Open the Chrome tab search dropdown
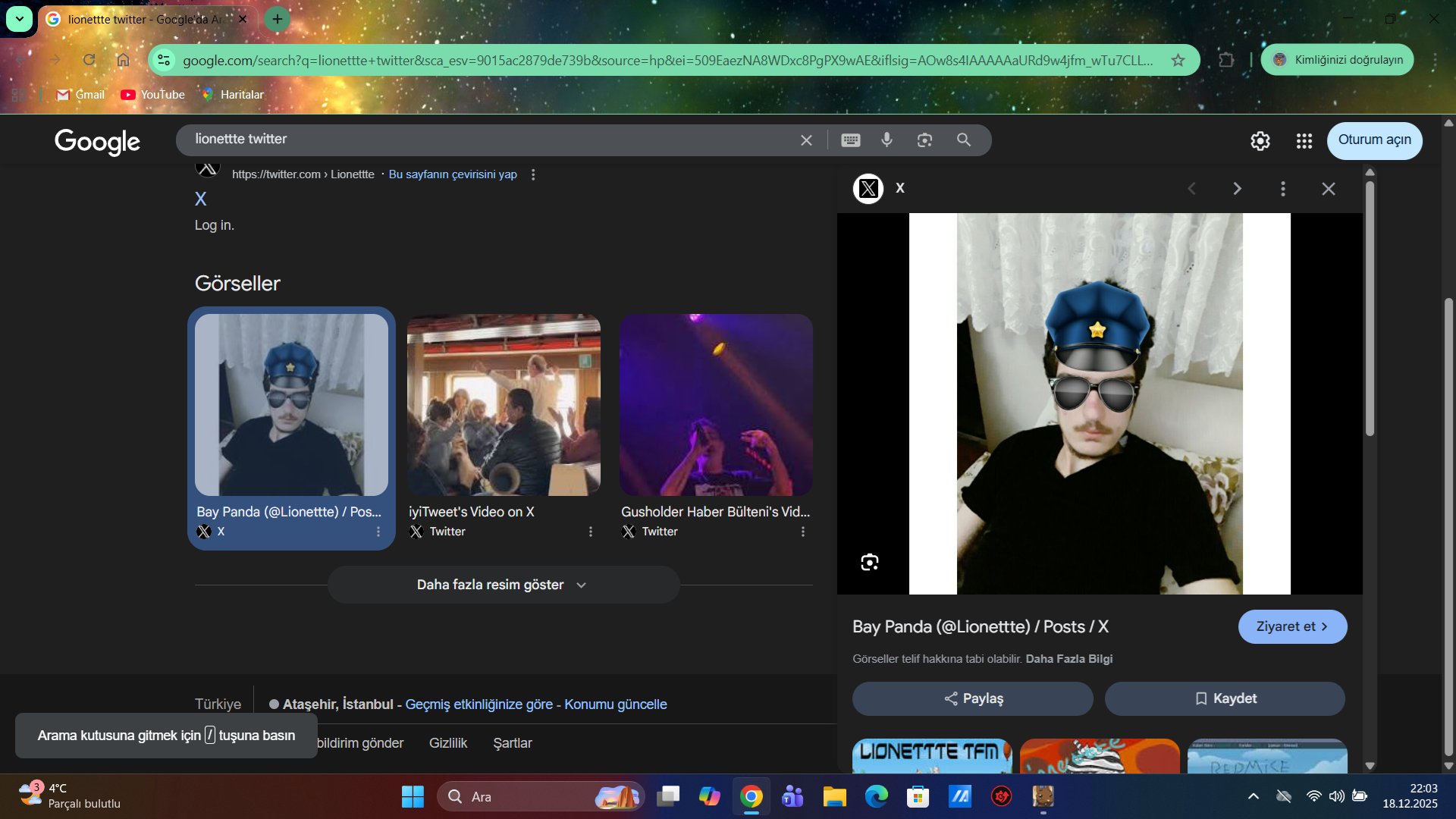The image size is (1456, 819). click(19, 19)
